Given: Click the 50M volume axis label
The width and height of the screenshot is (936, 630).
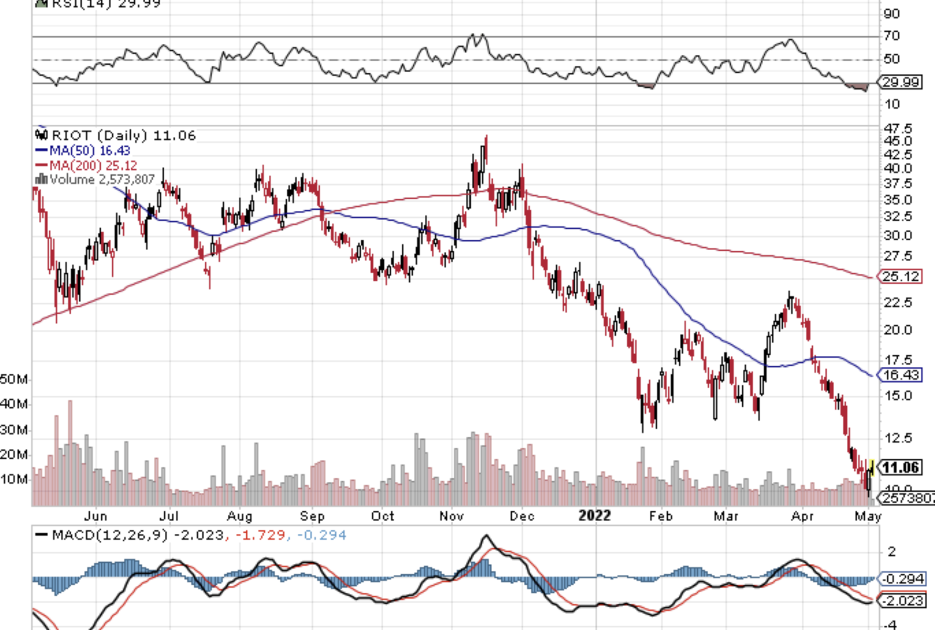Looking at the screenshot, I should pyautogui.click(x=15, y=380).
